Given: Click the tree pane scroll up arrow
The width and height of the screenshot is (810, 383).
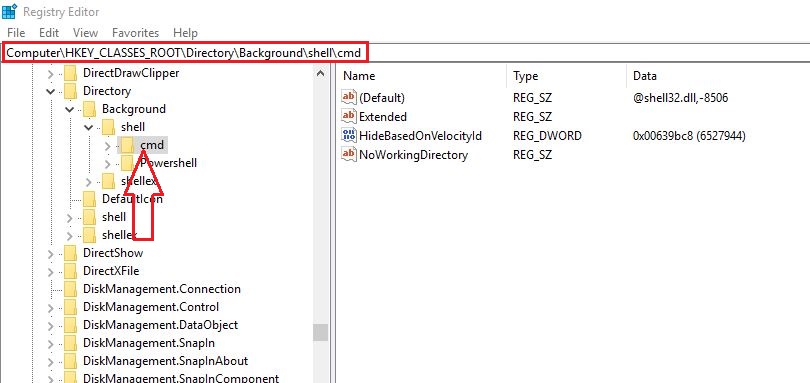Looking at the screenshot, I should tap(320, 73).
